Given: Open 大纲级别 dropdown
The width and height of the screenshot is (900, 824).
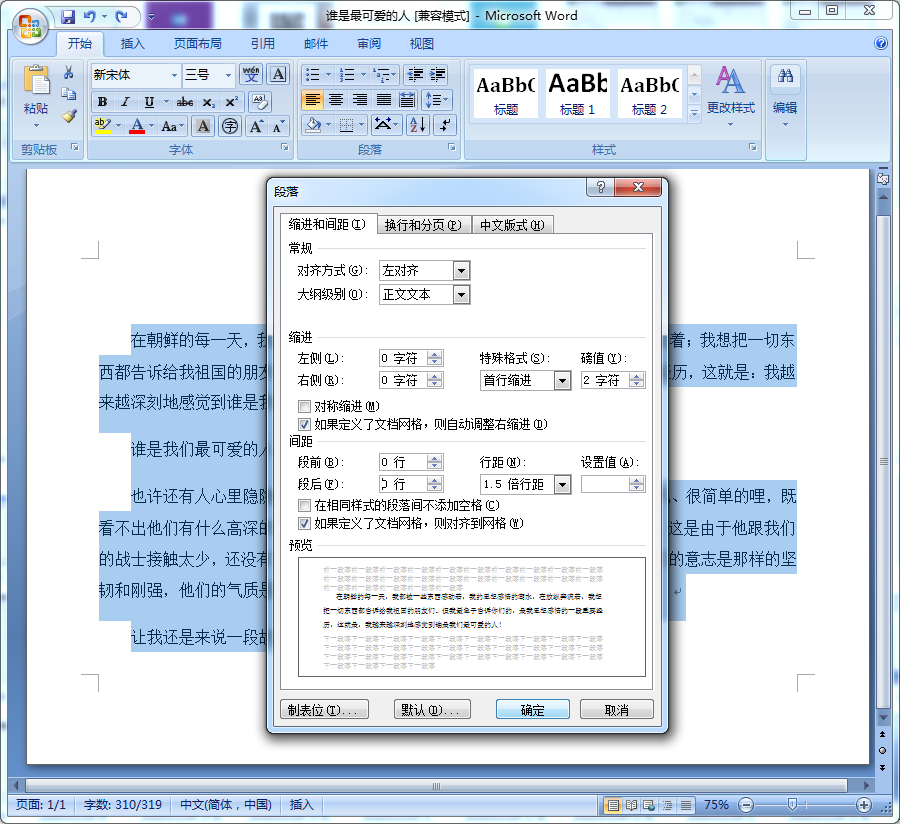Looking at the screenshot, I should click(x=461, y=295).
